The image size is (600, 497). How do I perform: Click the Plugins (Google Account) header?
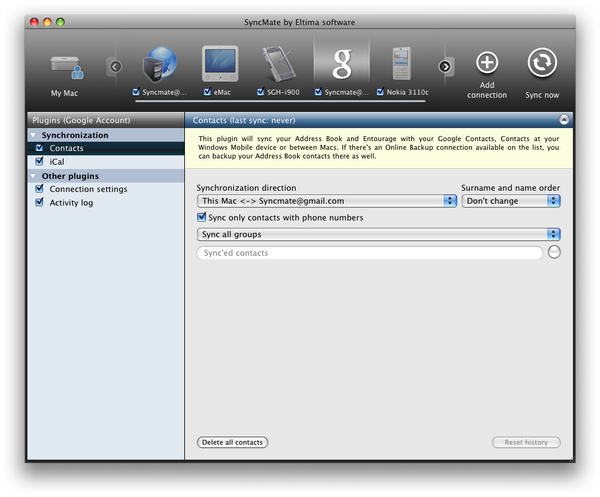[x=106, y=120]
